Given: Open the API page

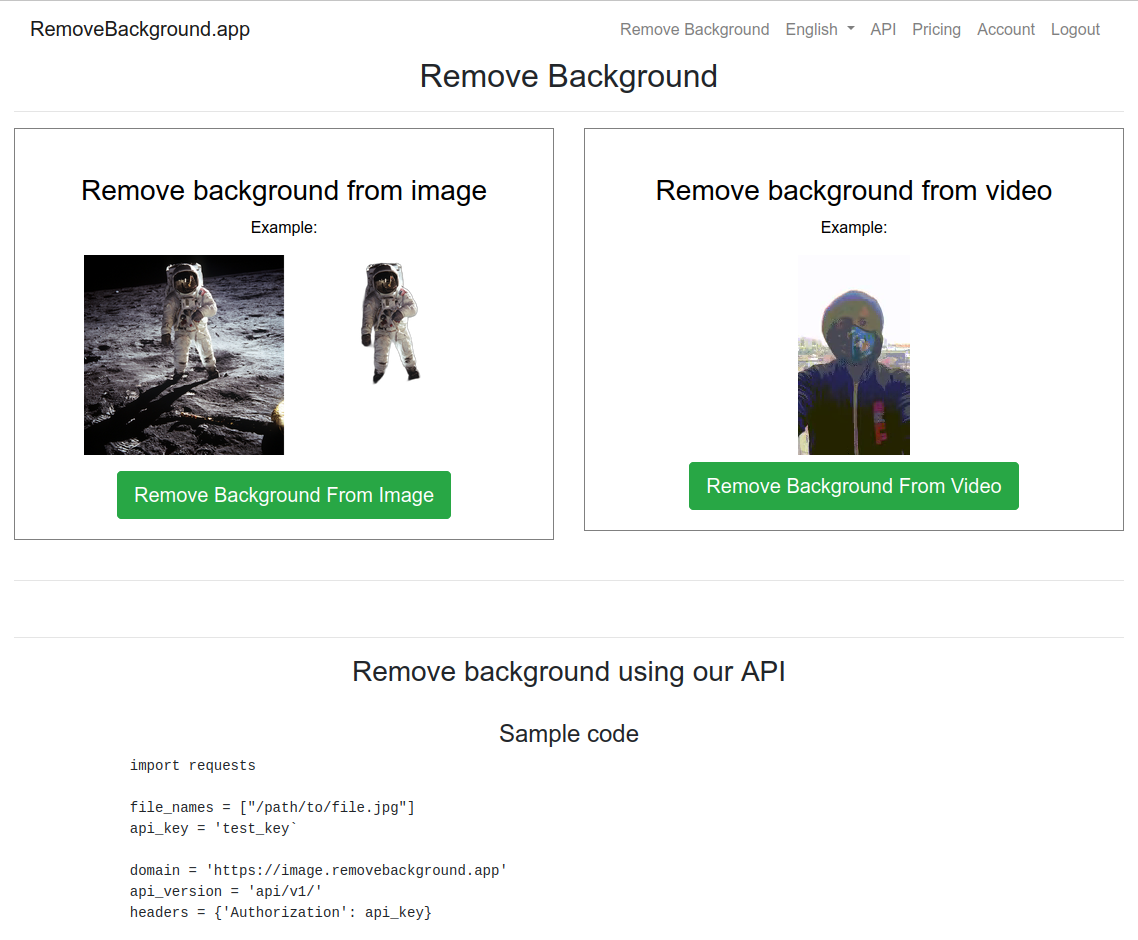Looking at the screenshot, I should point(883,29).
